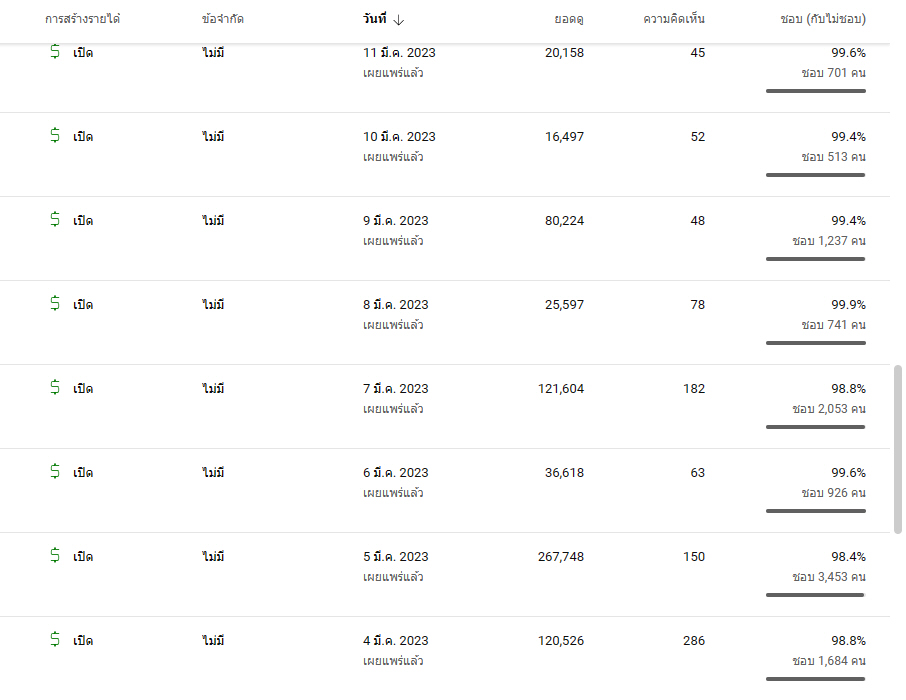Click comments count 286 for 4 มี.ค. video
The image size is (906, 700).
[694, 640]
